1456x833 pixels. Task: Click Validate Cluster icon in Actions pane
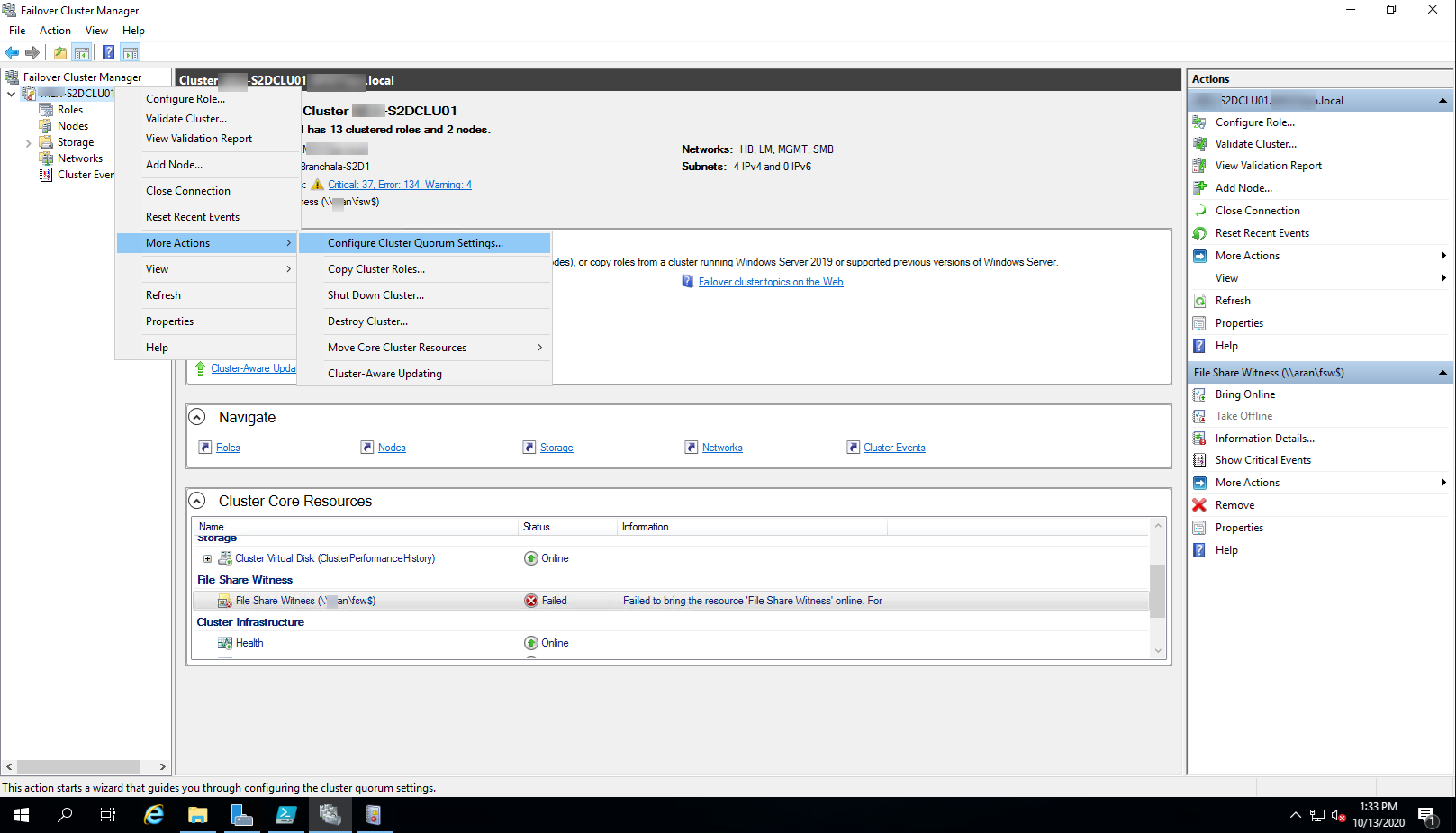pyautogui.click(x=1199, y=144)
